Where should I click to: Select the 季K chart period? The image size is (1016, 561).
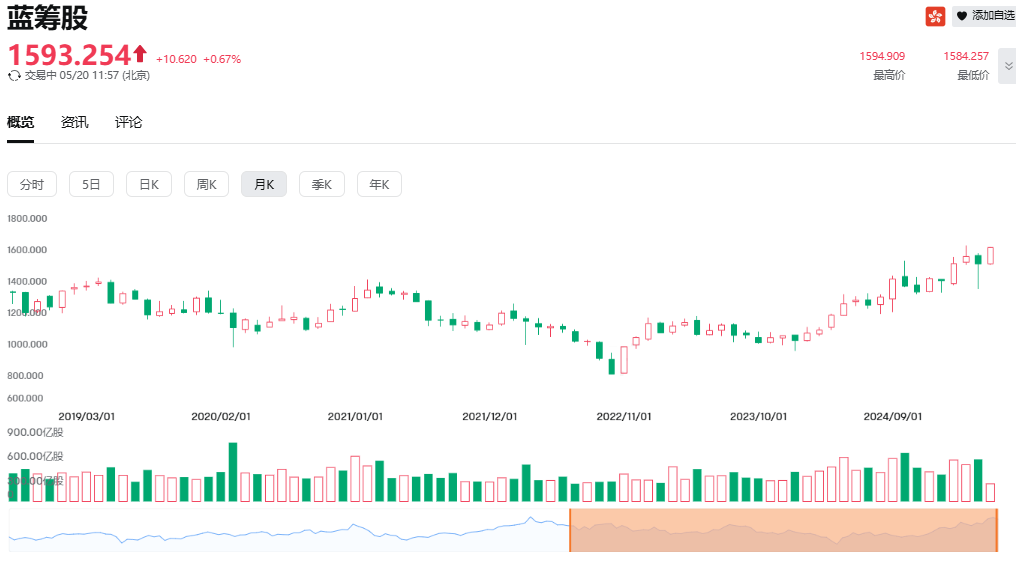click(321, 185)
